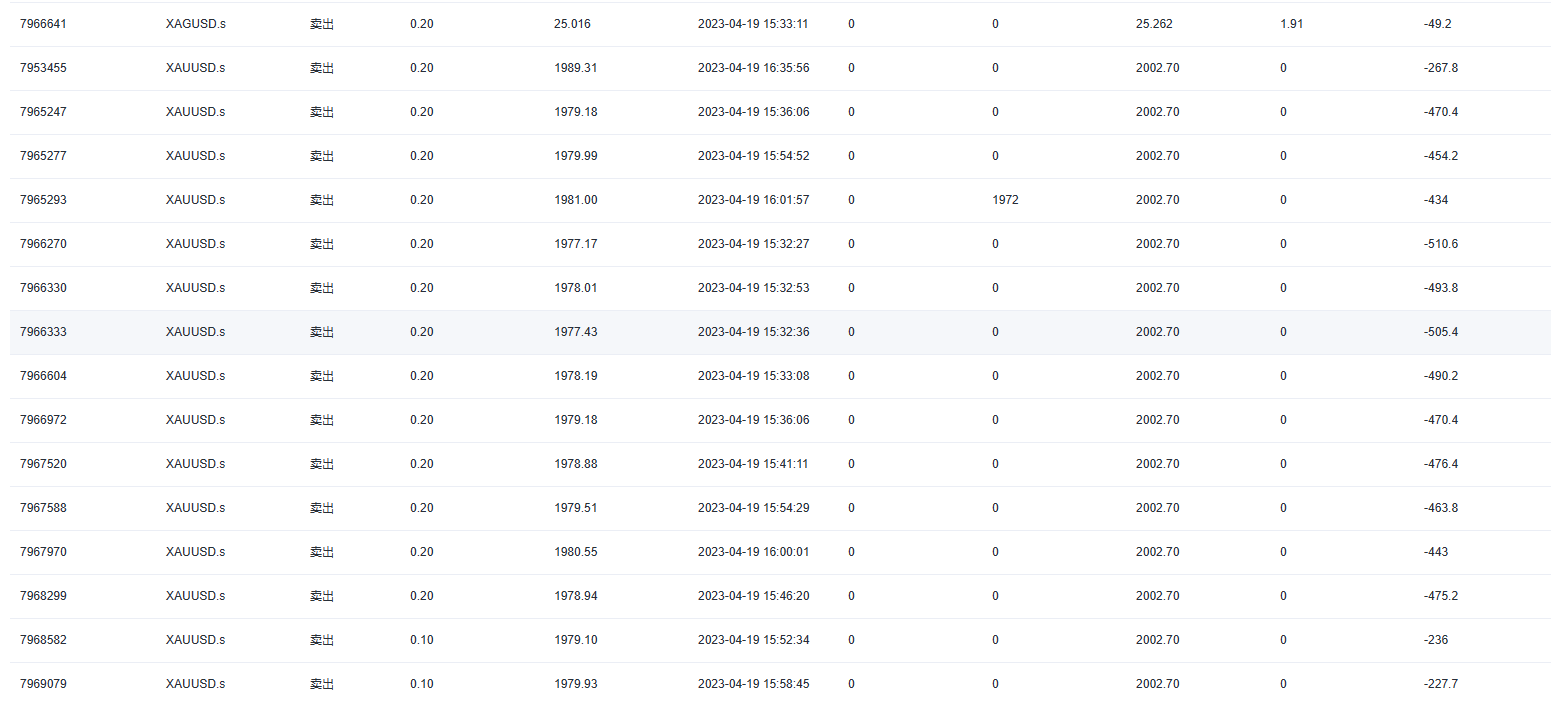Select order number 7967520
This screenshot has width=1551, height=703.
click(43, 464)
